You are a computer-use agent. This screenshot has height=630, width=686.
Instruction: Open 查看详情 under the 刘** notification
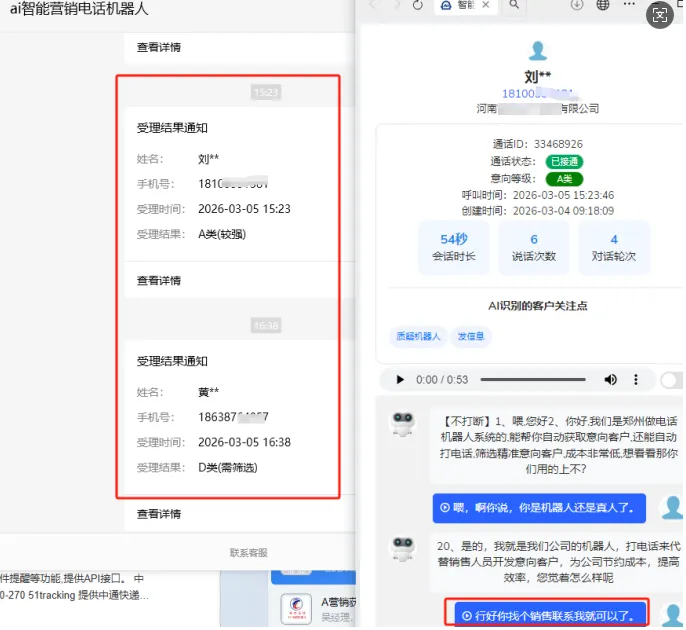pyautogui.click(x=159, y=280)
